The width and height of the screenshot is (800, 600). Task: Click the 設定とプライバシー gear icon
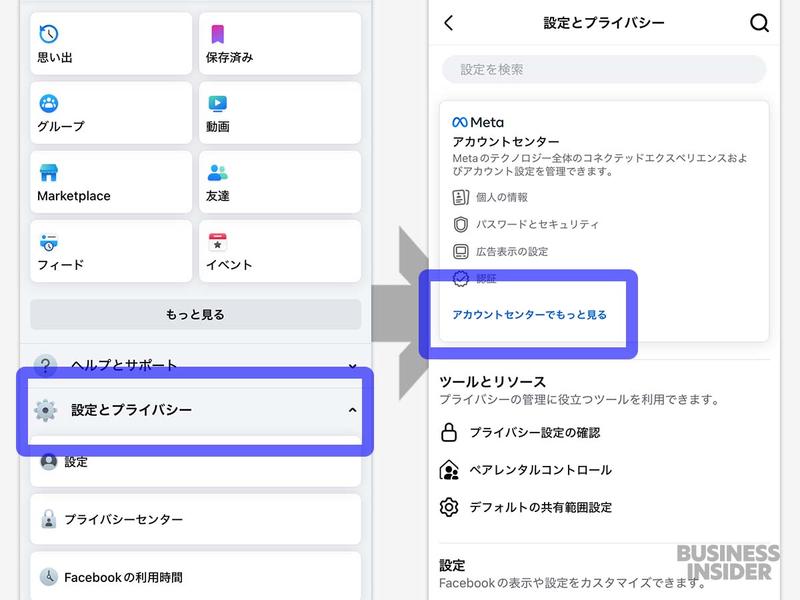click(x=45, y=410)
